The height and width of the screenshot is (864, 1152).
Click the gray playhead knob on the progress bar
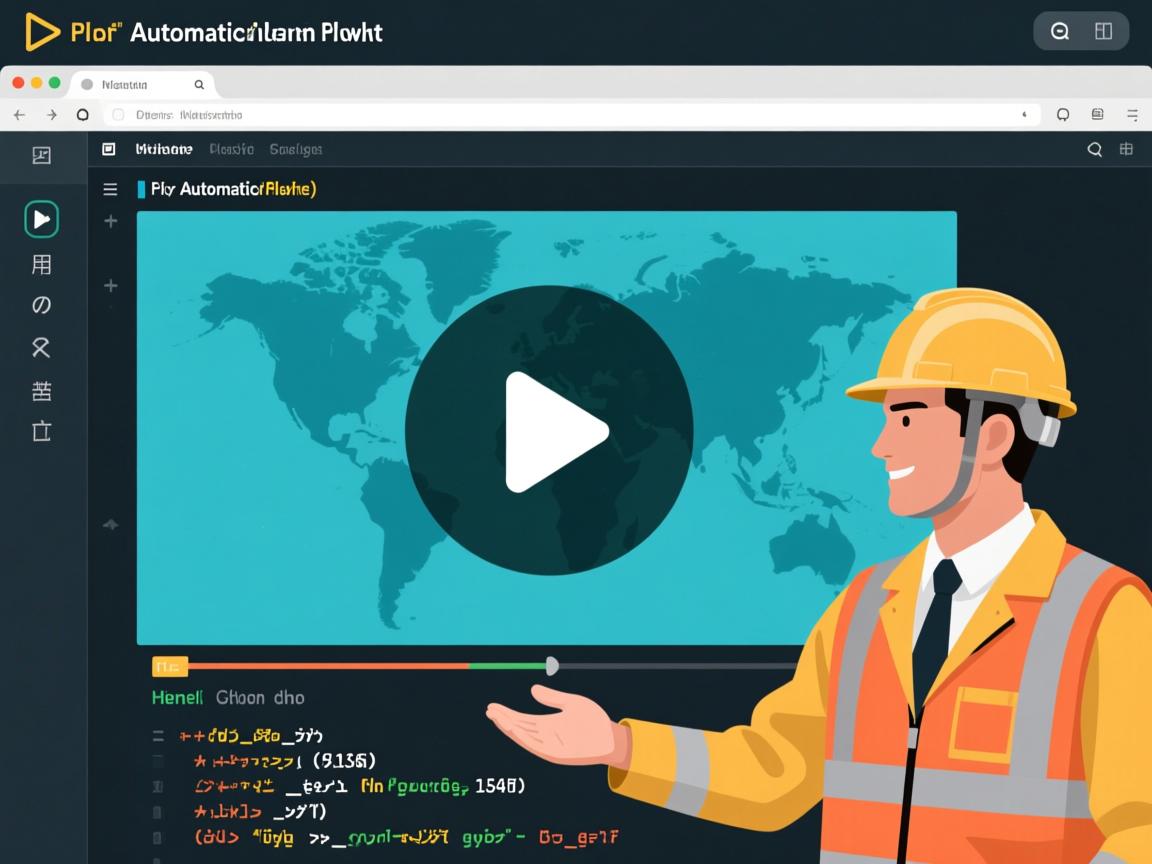(x=551, y=666)
